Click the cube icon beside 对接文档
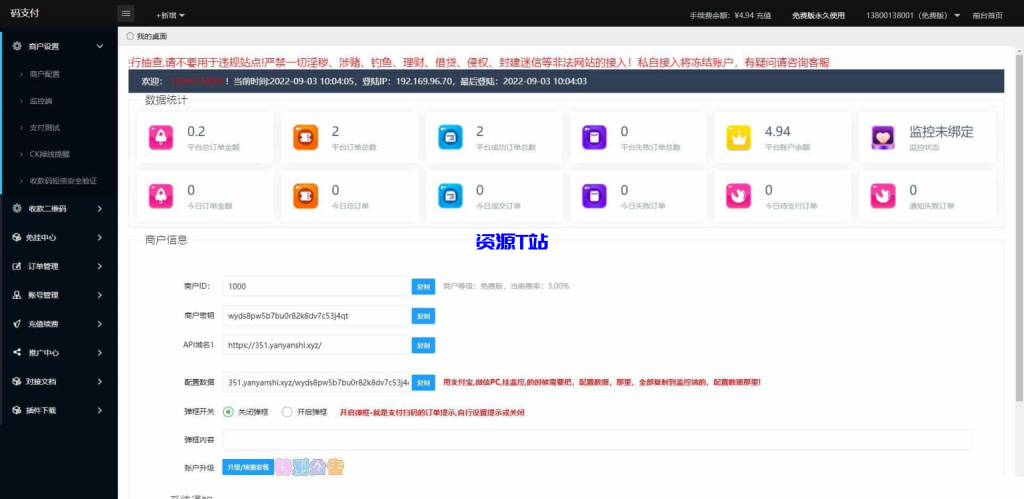Image resolution: width=1024 pixels, height=499 pixels. (x=18, y=381)
